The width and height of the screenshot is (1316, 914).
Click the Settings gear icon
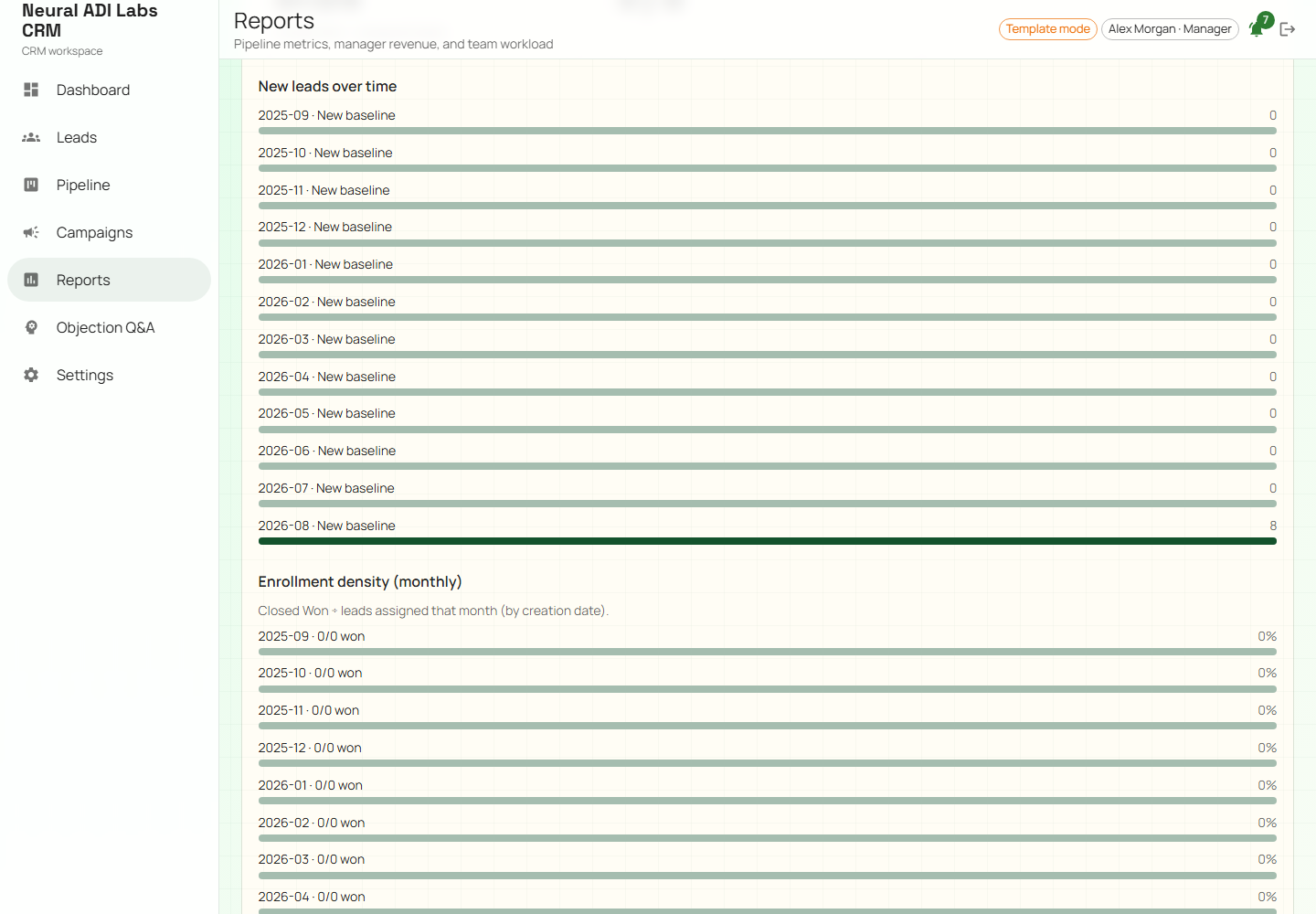point(31,375)
